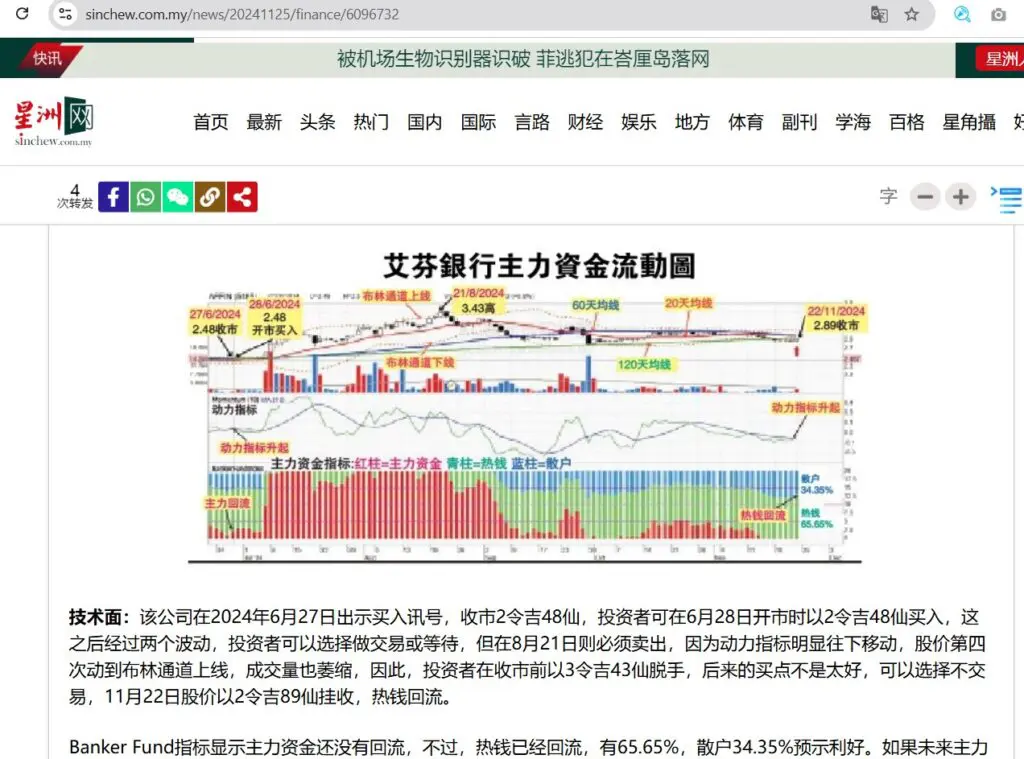Open the 财经 menu item

pos(585,121)
